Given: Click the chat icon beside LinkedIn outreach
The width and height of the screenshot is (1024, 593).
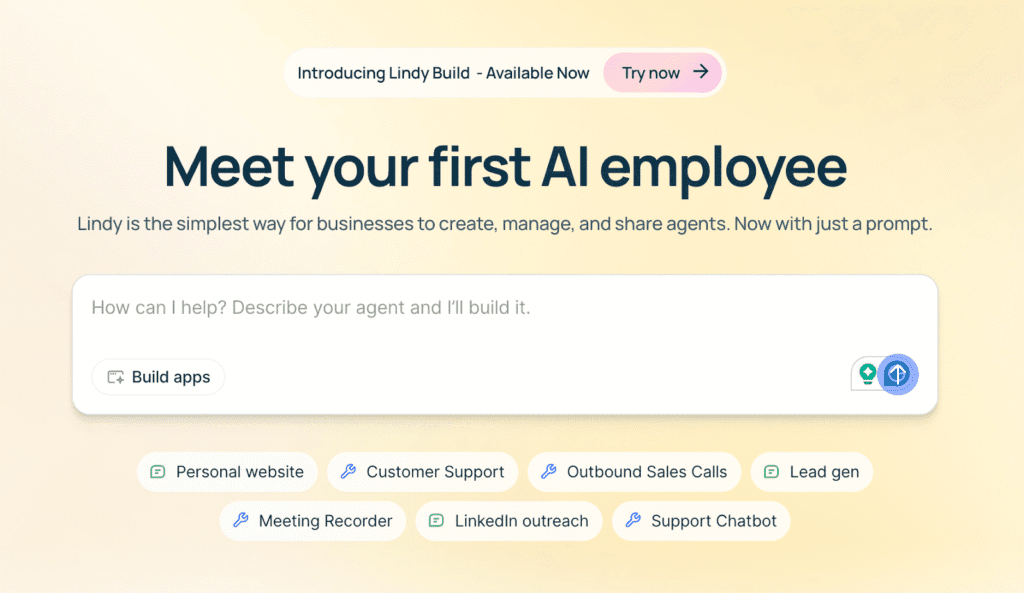Looking at the screenshot, I should point(436,521).
